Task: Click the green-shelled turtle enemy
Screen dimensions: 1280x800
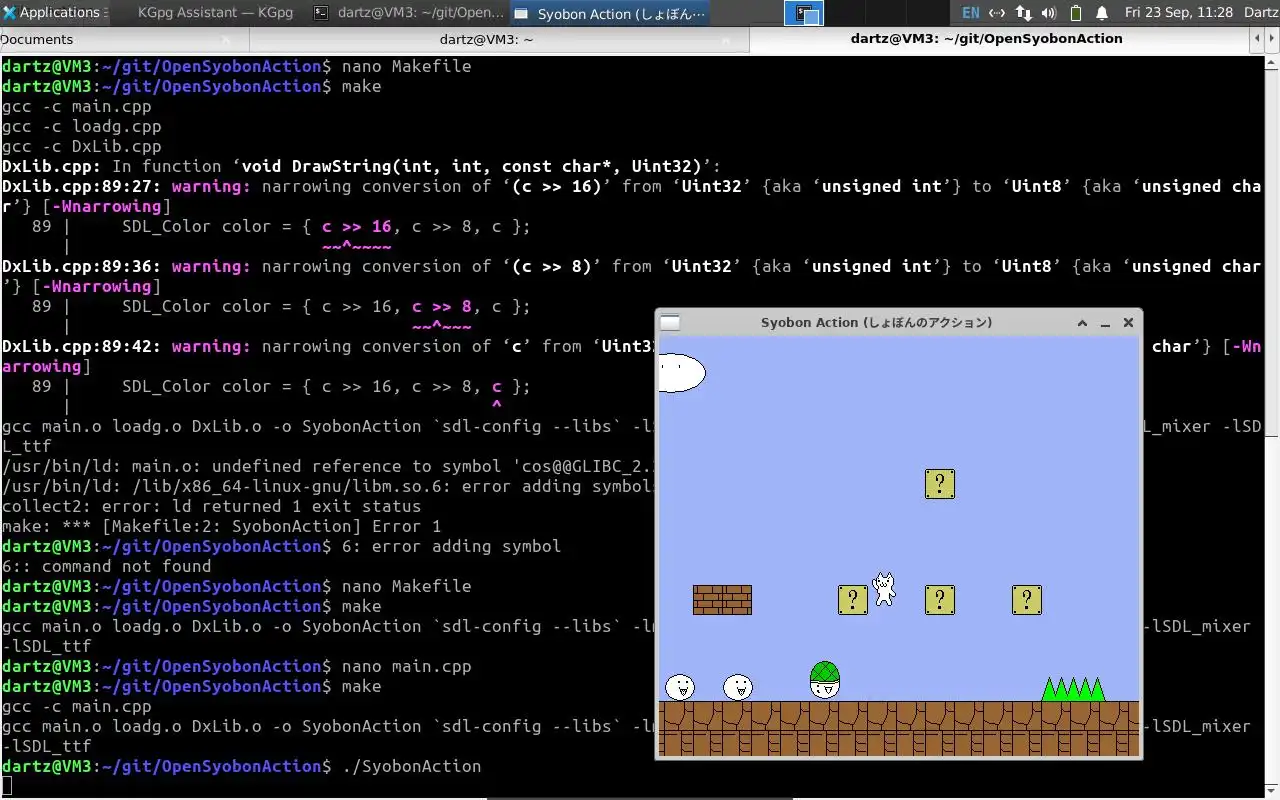Action: click(824, 680)
